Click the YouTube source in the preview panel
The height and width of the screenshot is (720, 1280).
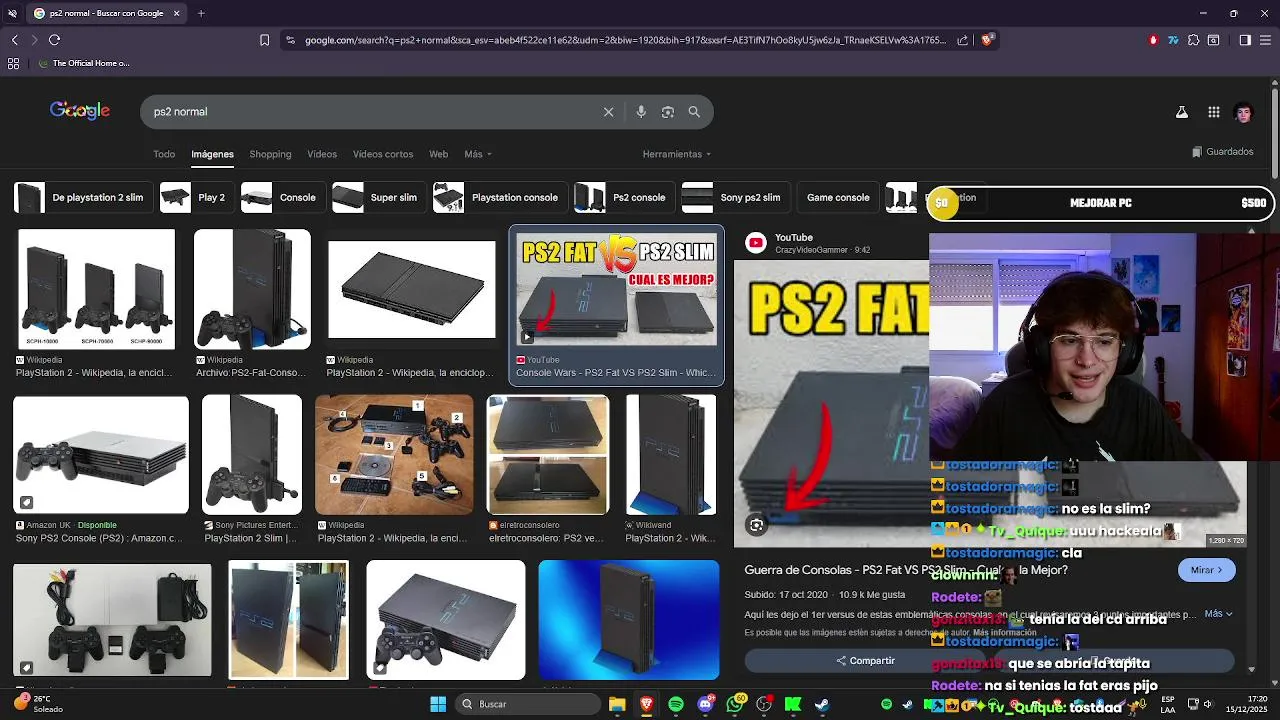[794, 238]
